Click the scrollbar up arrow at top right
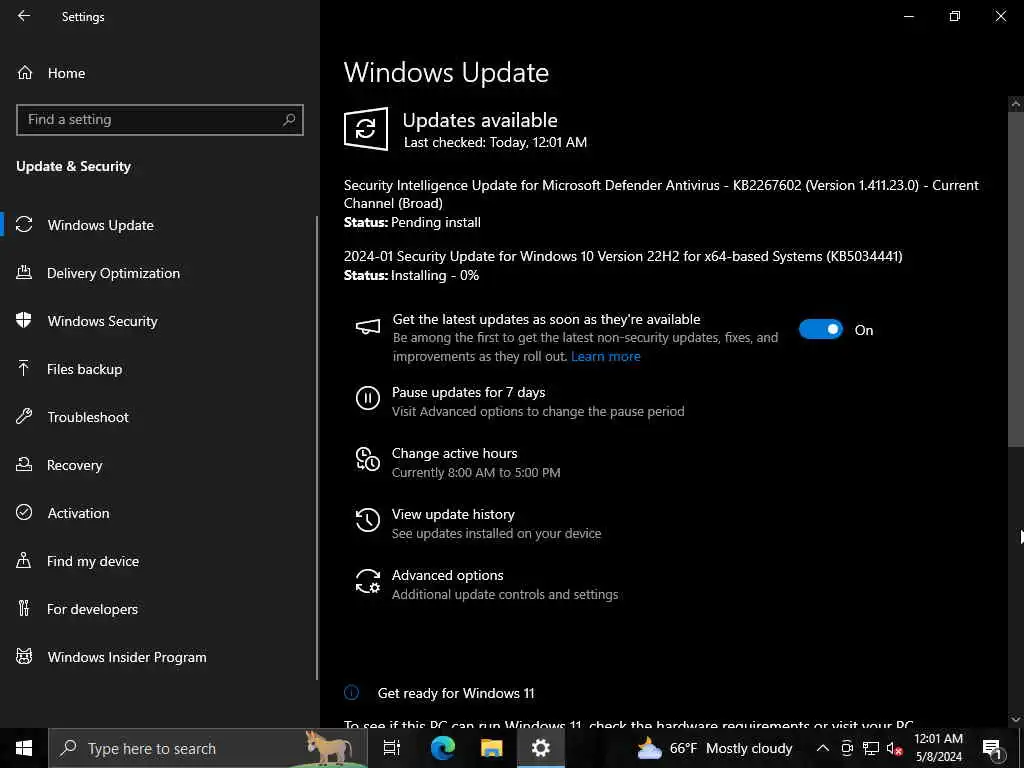This screenshot has width=1024, height=768. 1016,103
